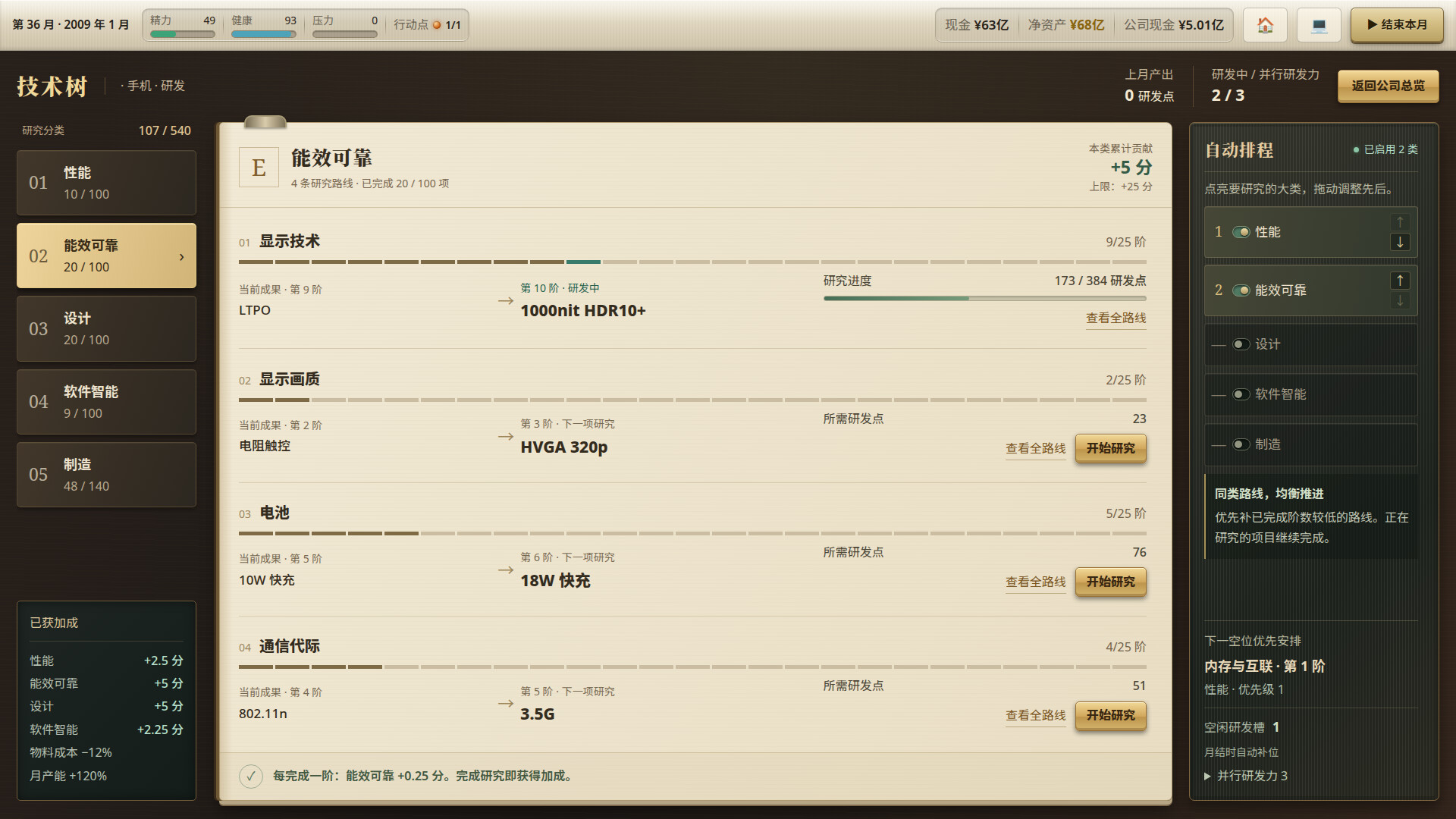Click 健康 health bar in status

(264, 34)
